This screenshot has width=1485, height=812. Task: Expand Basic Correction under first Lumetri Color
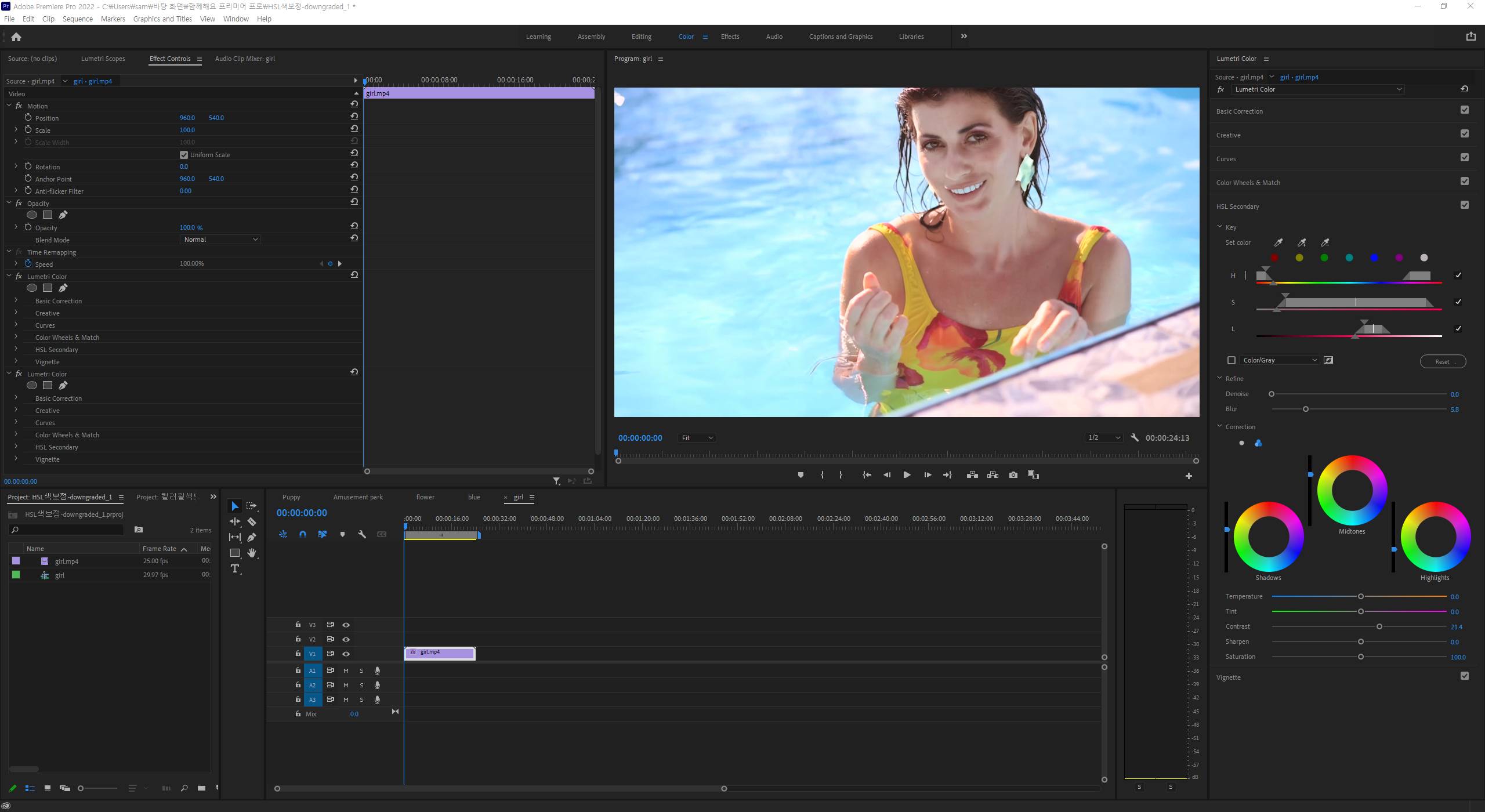[x=16, y=300]
